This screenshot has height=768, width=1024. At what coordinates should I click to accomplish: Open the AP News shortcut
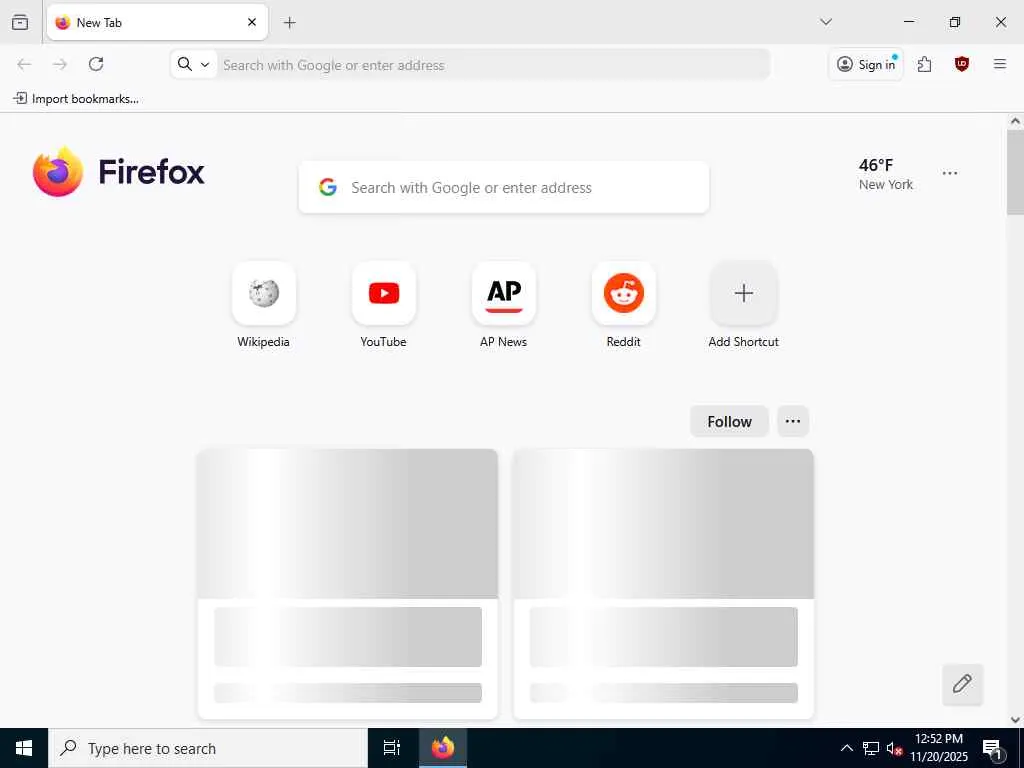[x=504, y=306]
